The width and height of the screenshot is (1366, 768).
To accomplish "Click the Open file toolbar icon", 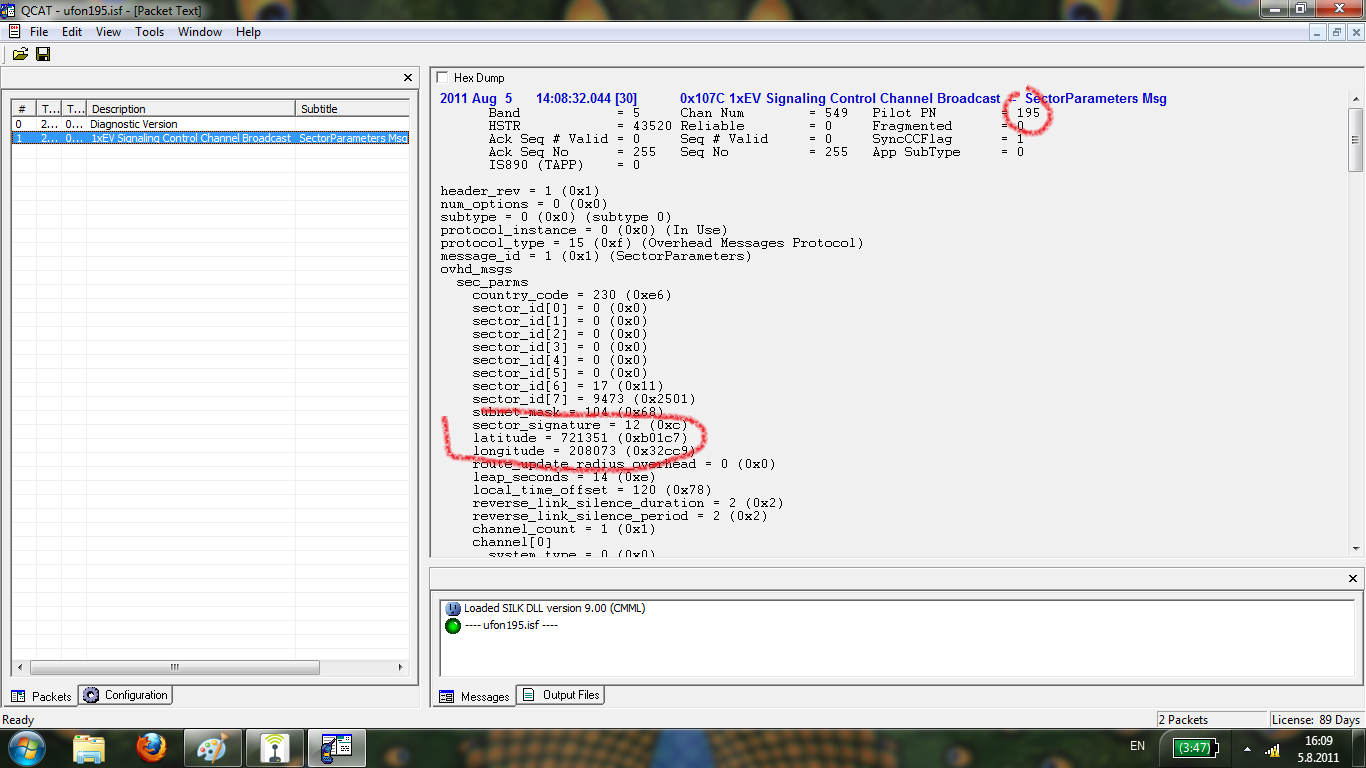I will [x=20, y=54].
